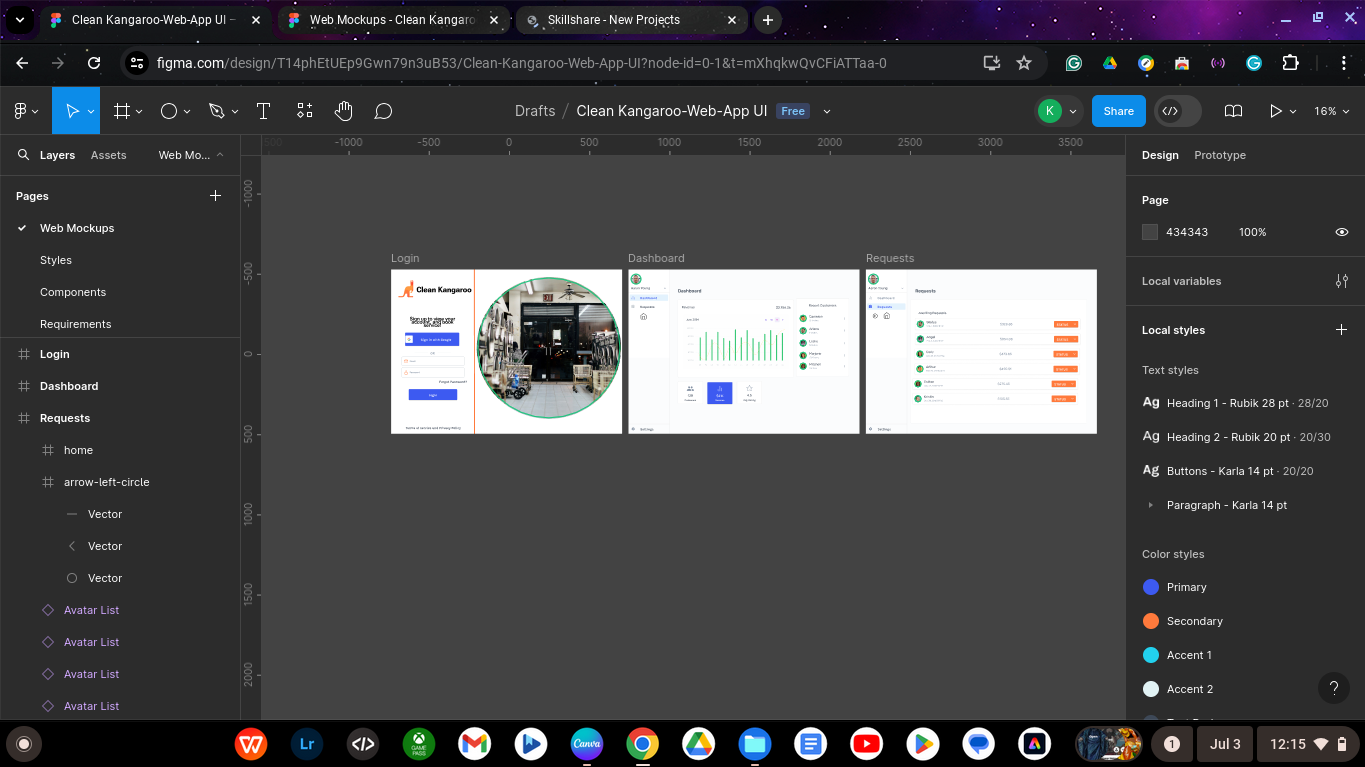This screenshot has height=767, width=1365.
Task: Select the Styles page
Action: click(x=56, y=260)
